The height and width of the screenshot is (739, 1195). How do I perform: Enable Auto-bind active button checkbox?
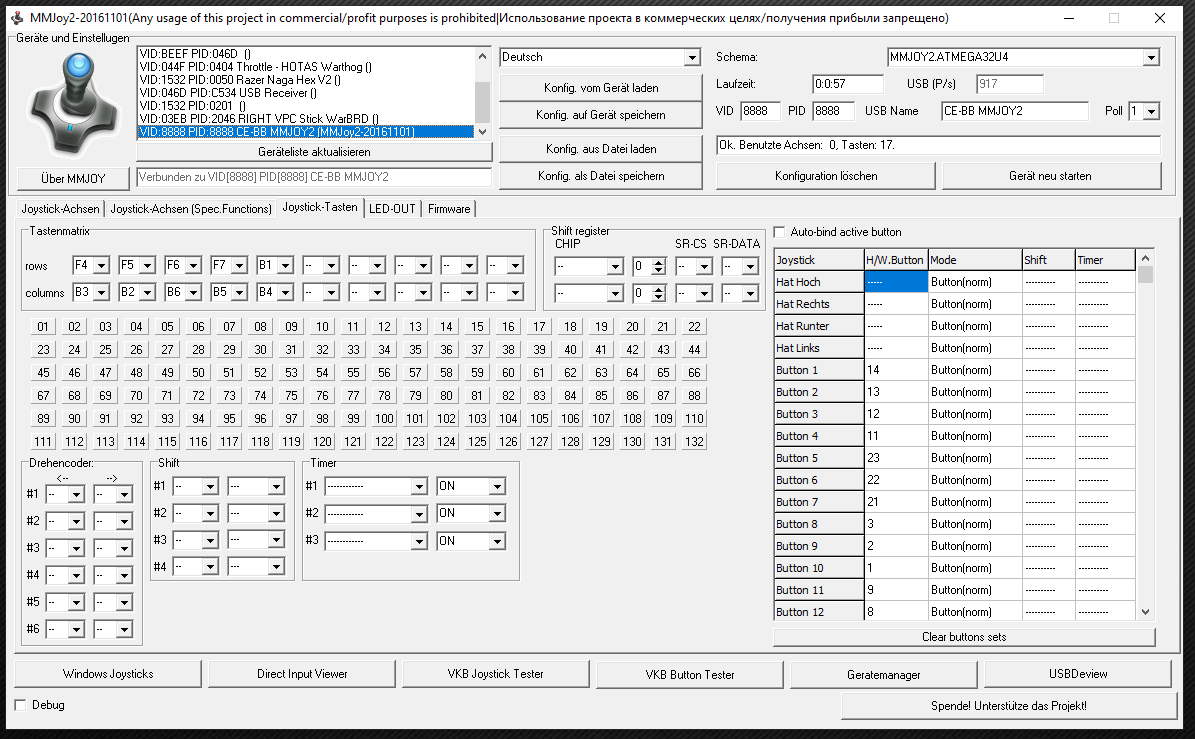(x=780, y=232)
